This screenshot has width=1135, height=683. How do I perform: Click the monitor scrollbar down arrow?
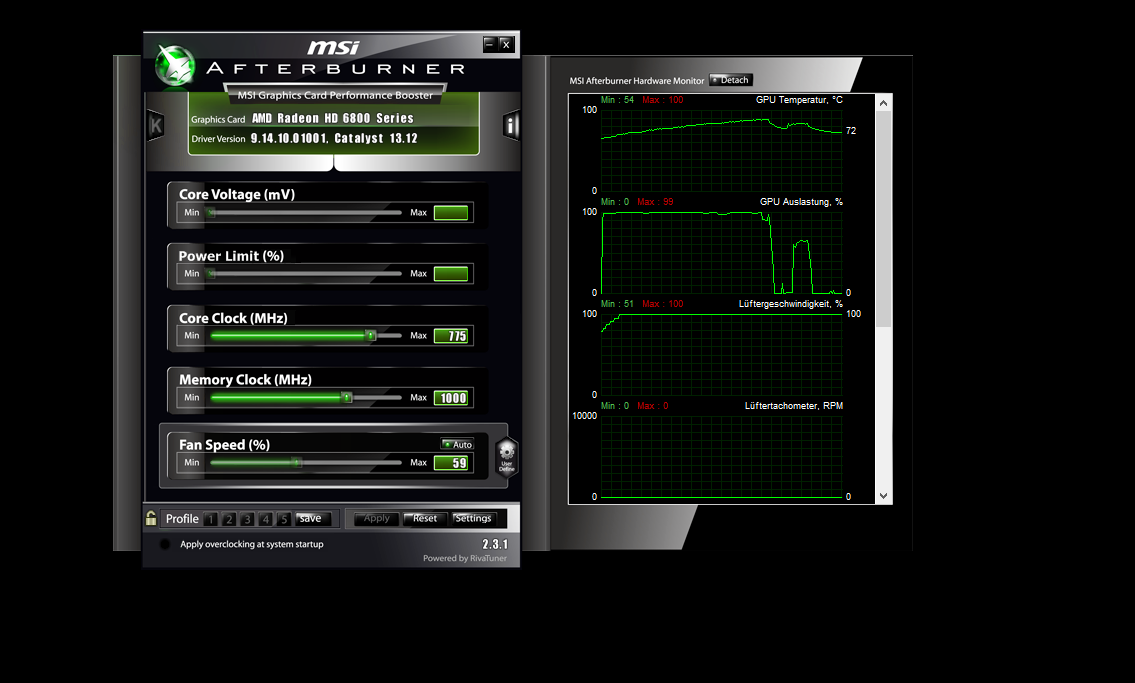pyautogui.click(x=883, y=496)
